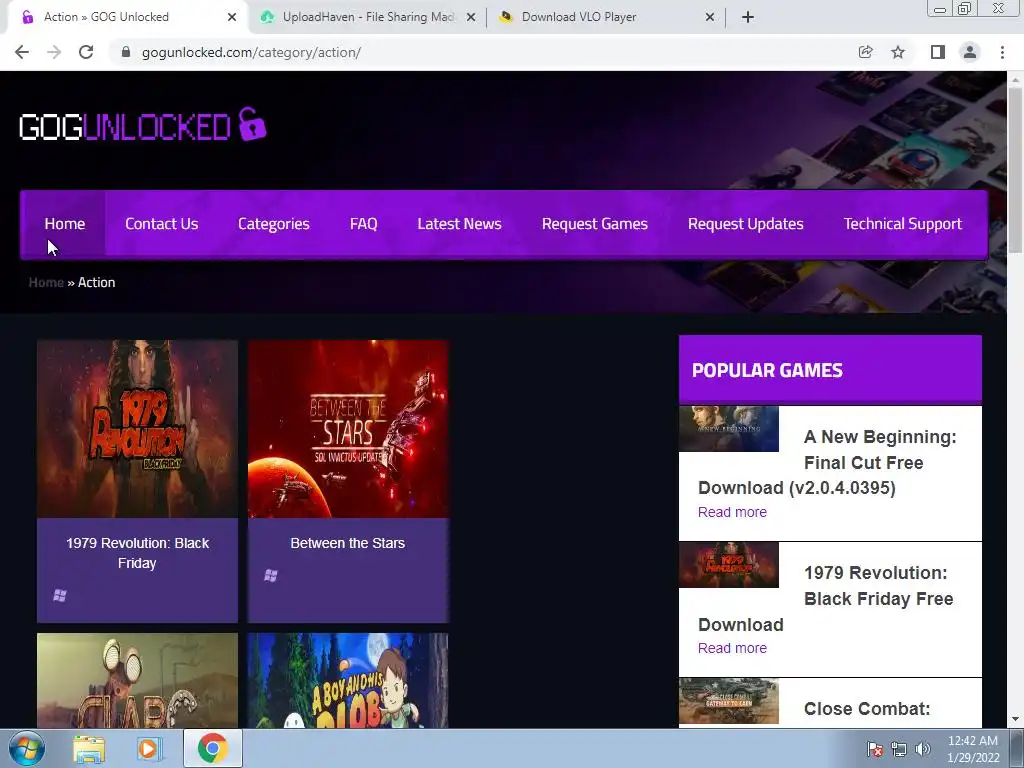1024x768 pixels.
Task: Click the taskbar clock and date
Action: [973, 749]
